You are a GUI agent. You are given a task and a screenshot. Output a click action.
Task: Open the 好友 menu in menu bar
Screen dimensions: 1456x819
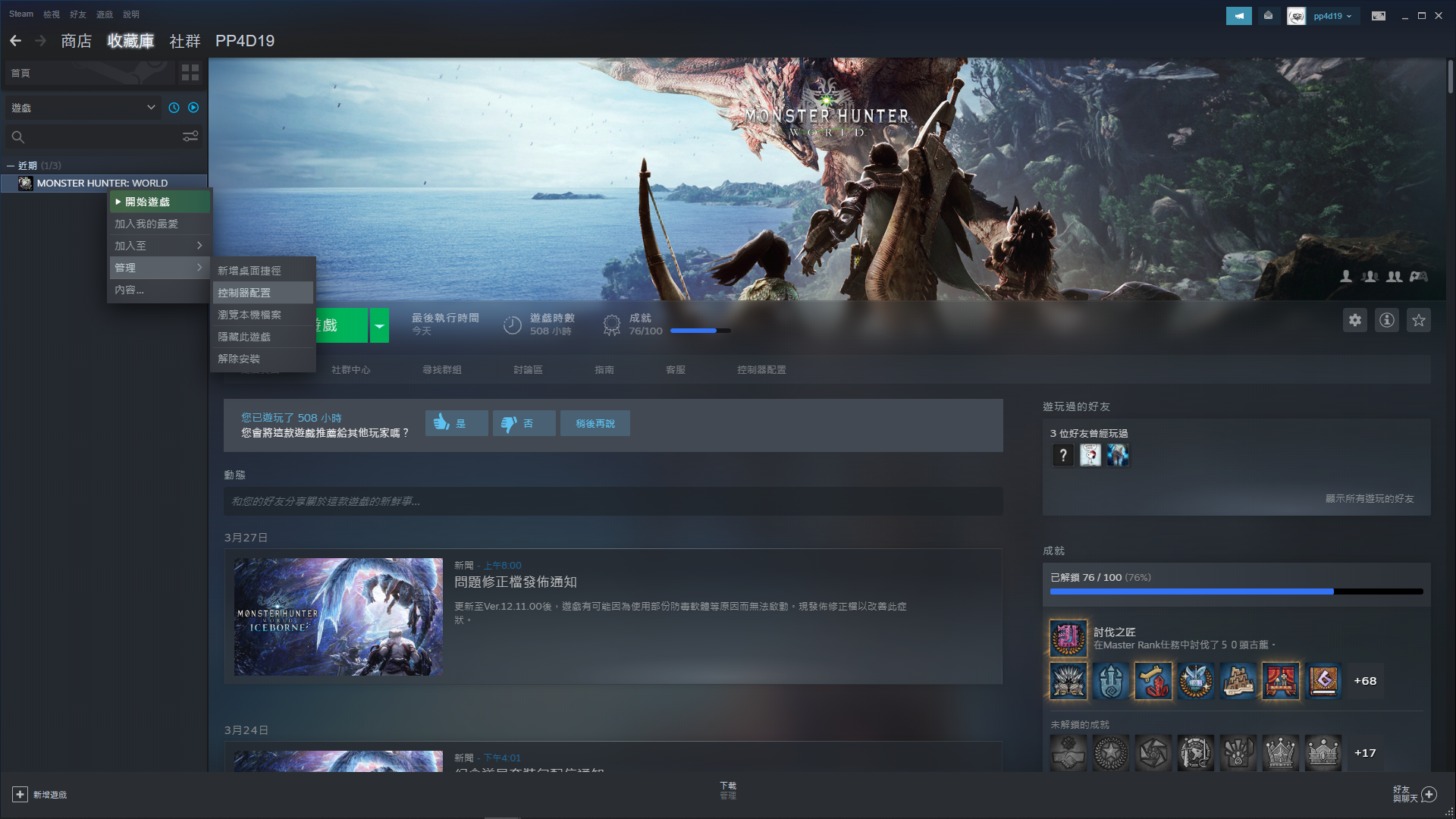tap(78, 14)
